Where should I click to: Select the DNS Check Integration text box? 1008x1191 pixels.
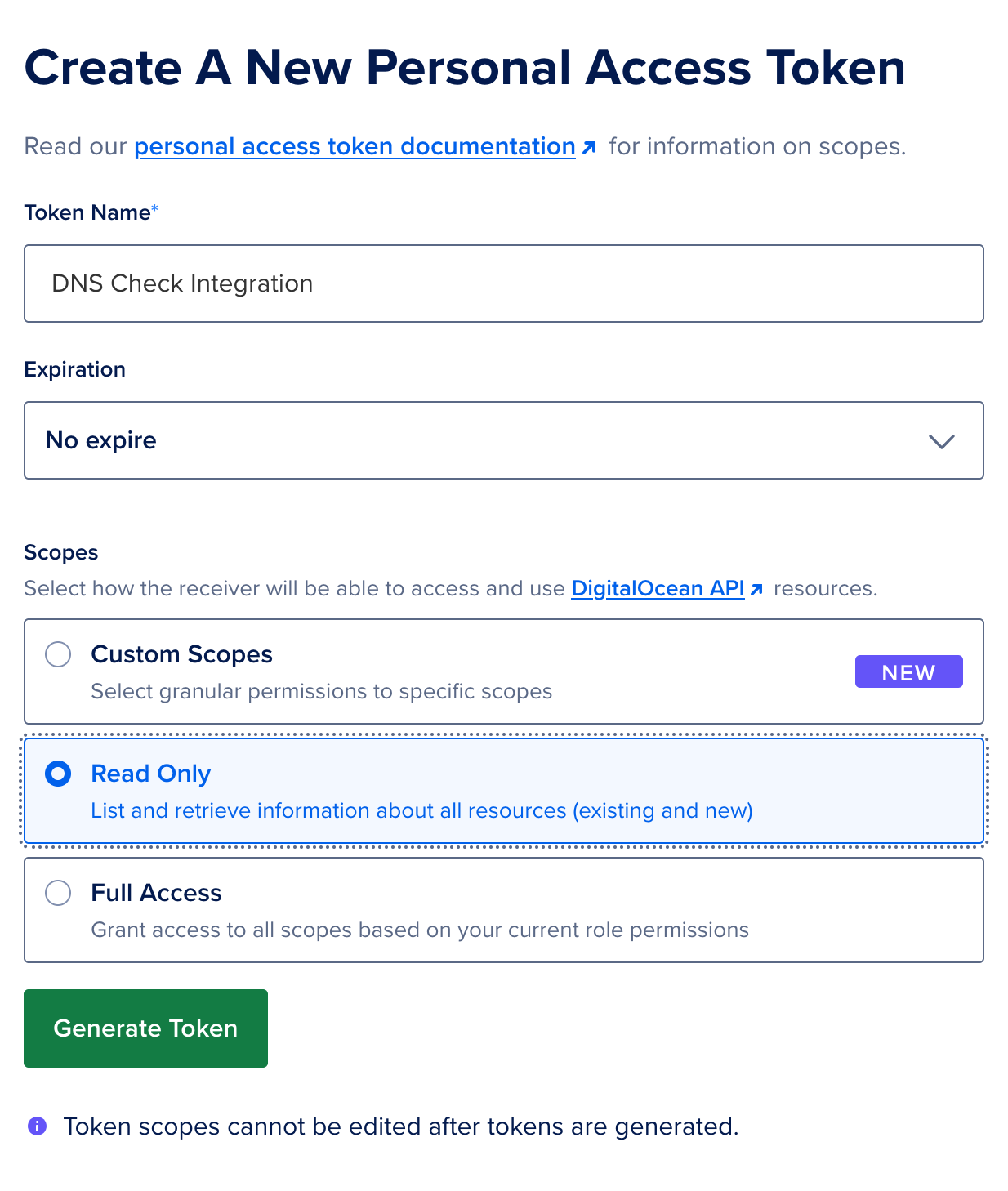pos(504,283)
